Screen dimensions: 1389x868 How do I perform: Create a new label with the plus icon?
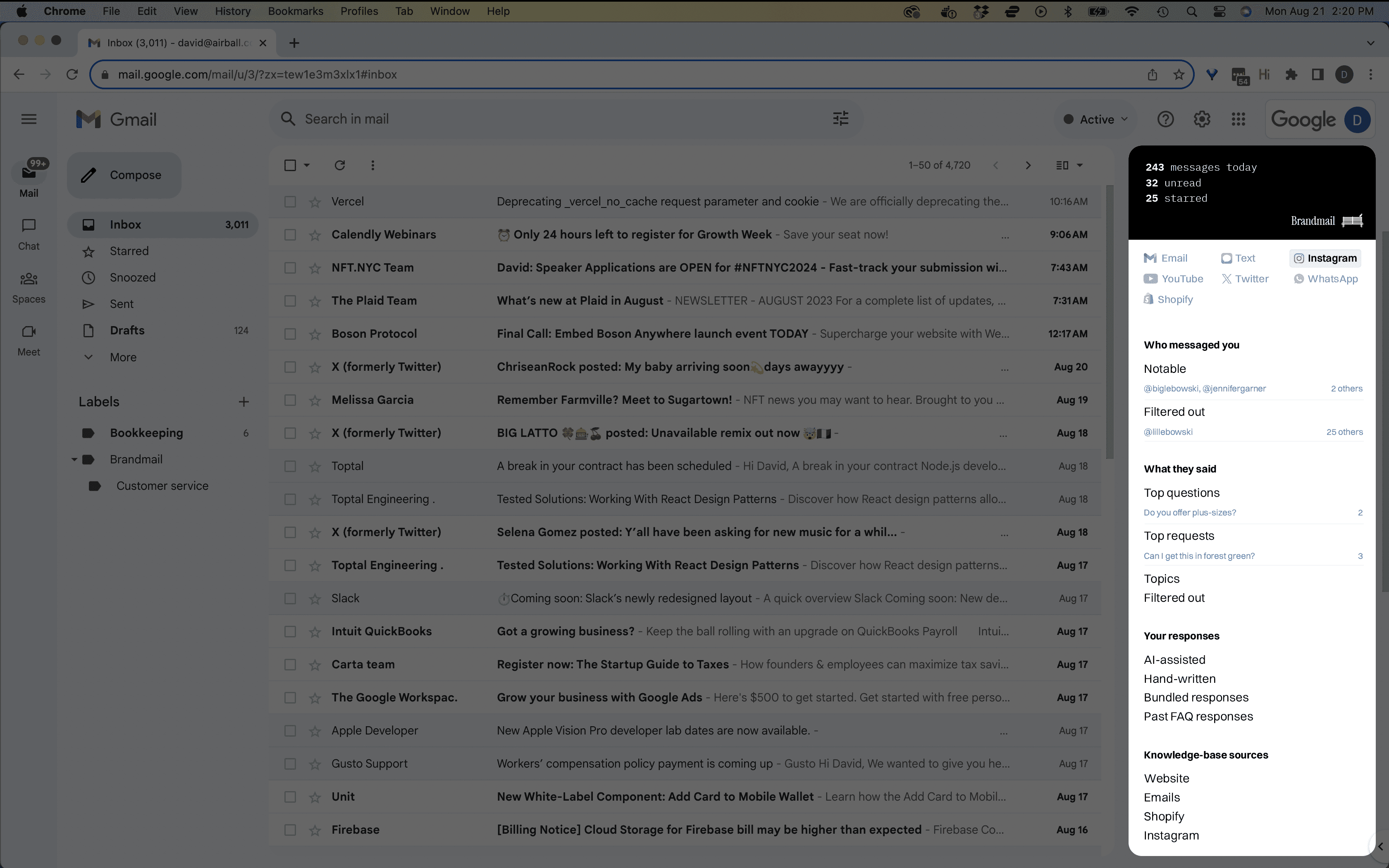[x=243, y=401]
